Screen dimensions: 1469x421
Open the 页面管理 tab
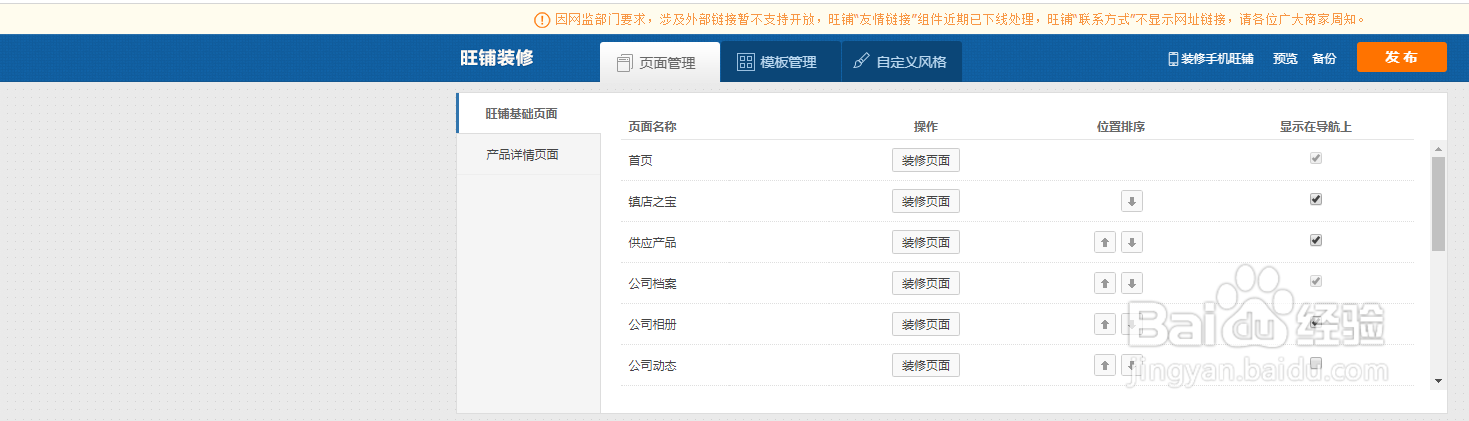tap(660, 62)
